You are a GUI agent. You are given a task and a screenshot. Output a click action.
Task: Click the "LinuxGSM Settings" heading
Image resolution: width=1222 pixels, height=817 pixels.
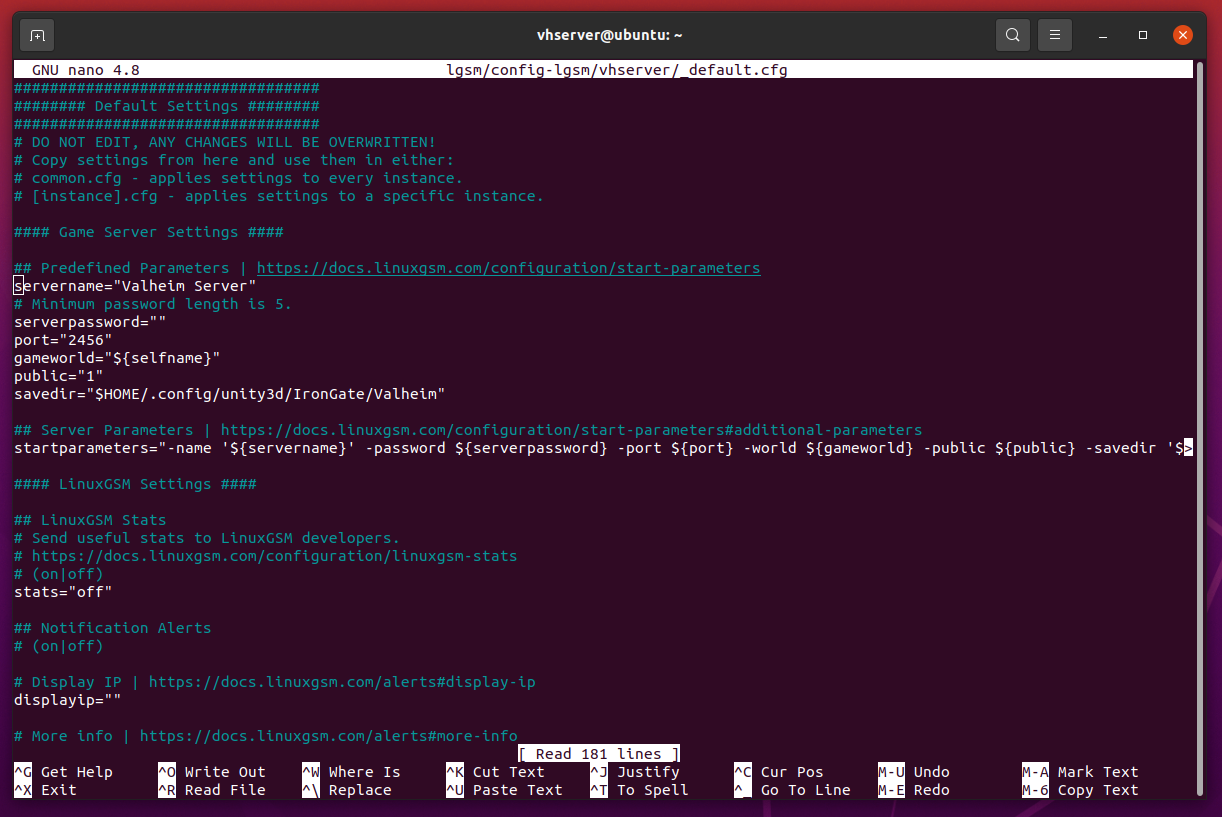[x=135, y=484]
